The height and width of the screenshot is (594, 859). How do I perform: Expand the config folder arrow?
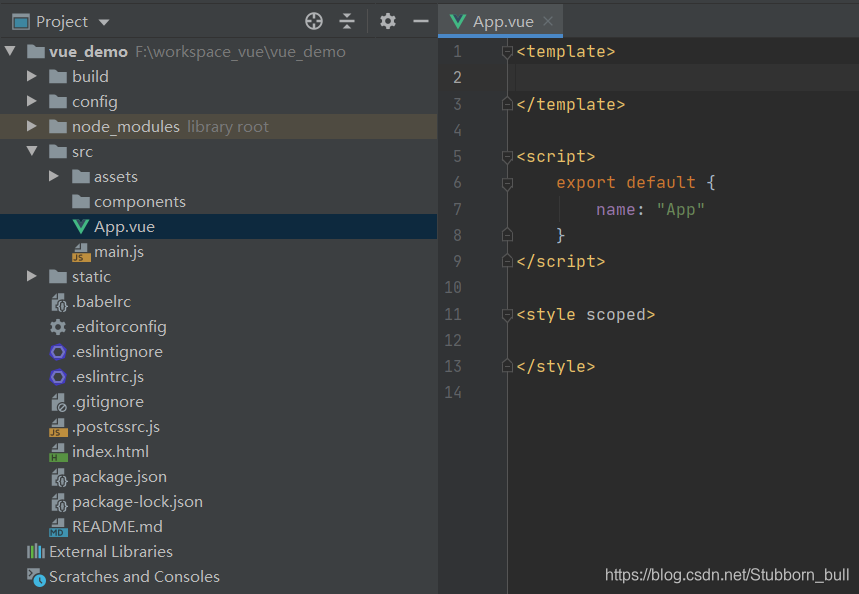tap(32, 101)
